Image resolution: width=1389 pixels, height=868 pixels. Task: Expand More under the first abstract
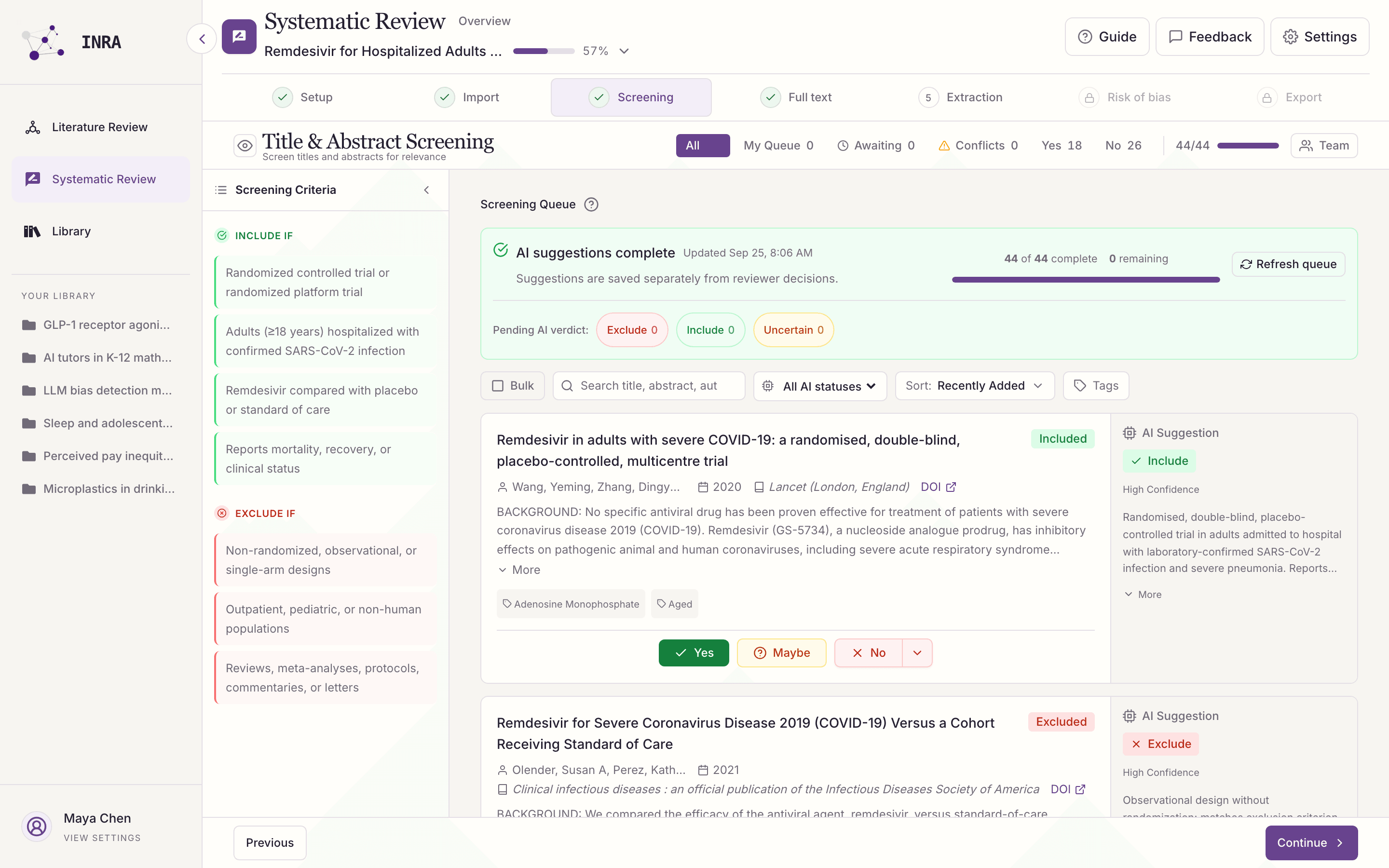(x=519, y=570)
